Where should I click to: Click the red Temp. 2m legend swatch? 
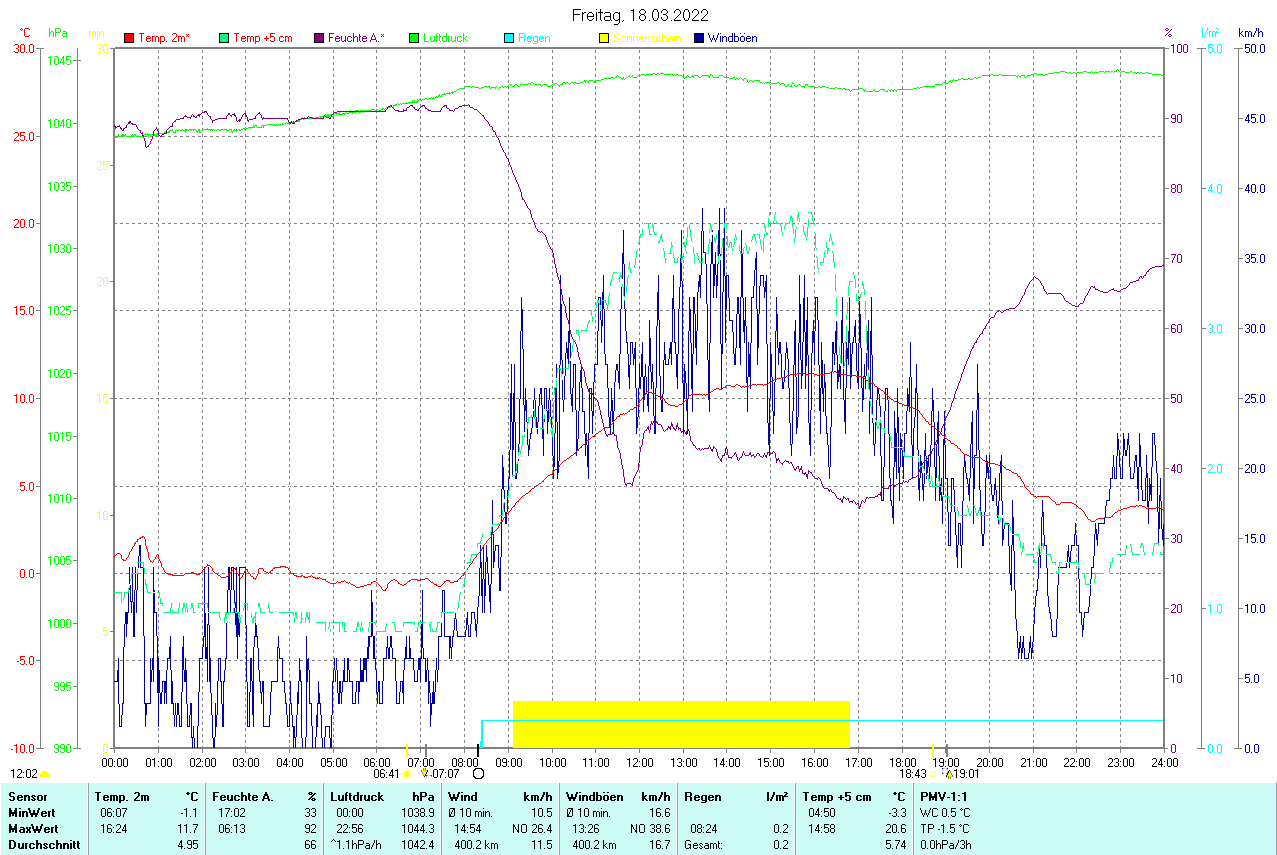click(129, 38)
